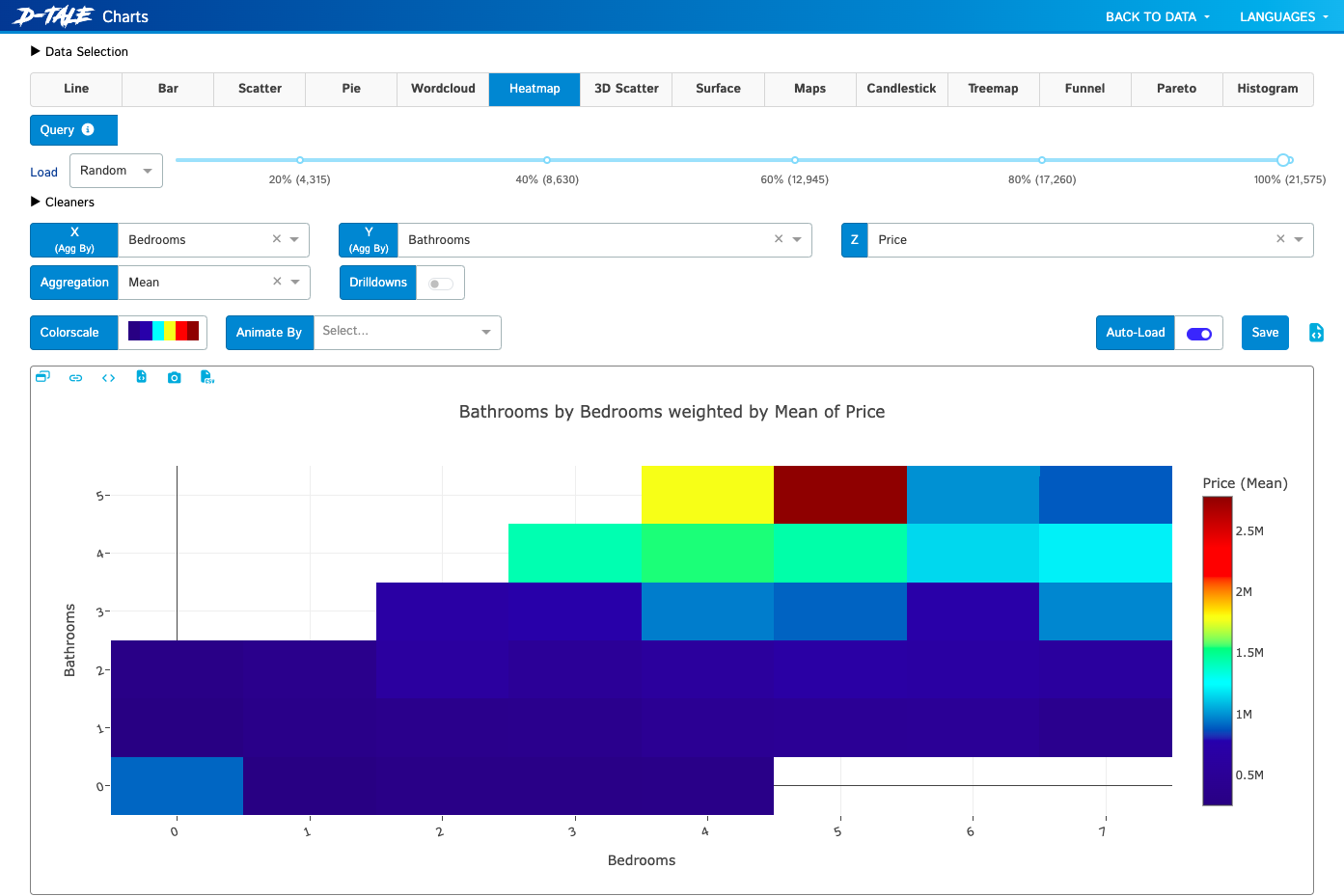The width and height of the screenshot is (1344, 896).
Task: Export chart as HTML file icon
Action: 141,377
